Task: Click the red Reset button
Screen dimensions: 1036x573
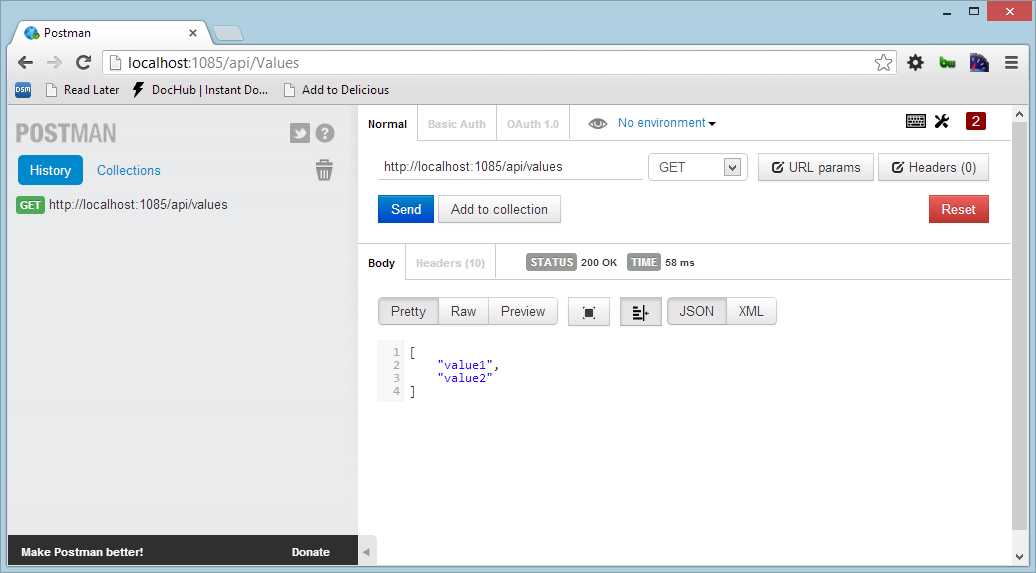Action: pos(958,209)
